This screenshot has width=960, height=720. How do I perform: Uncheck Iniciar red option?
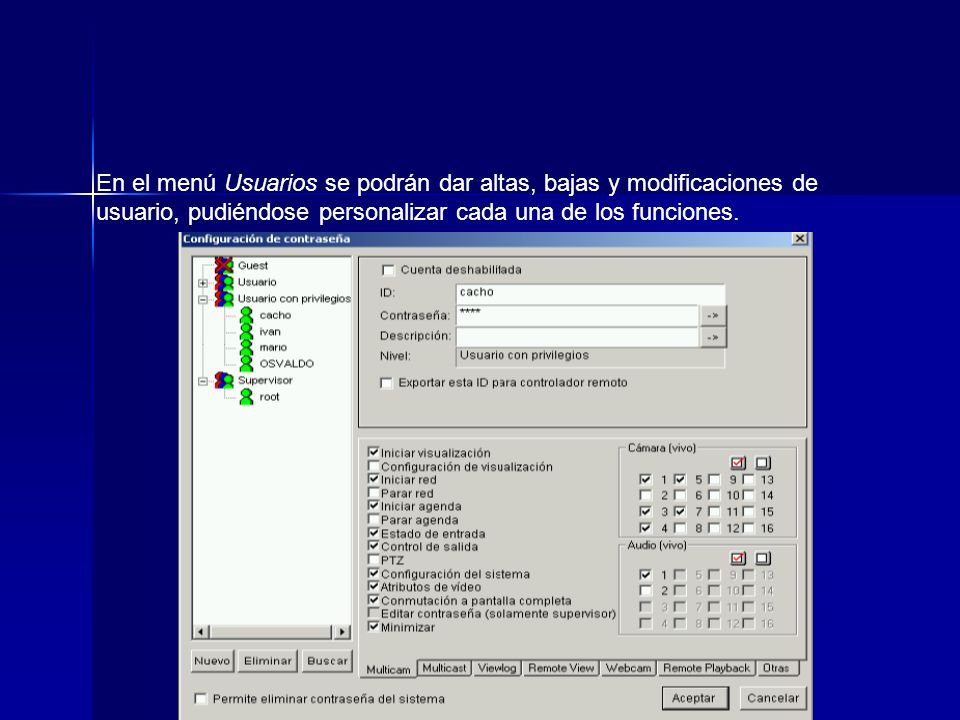click(373, 479)
